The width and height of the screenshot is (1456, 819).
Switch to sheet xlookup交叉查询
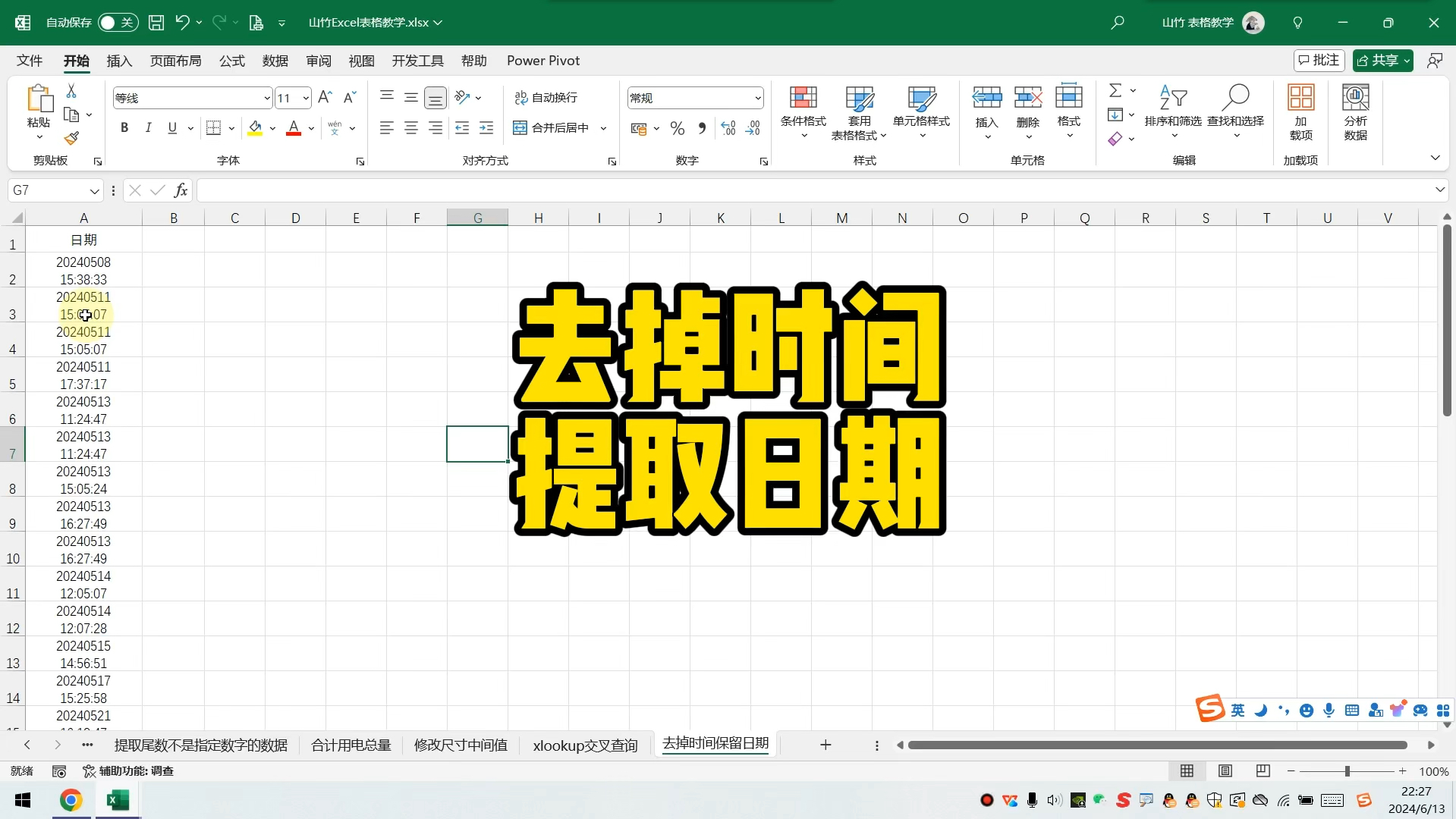(x=585, y=745)
